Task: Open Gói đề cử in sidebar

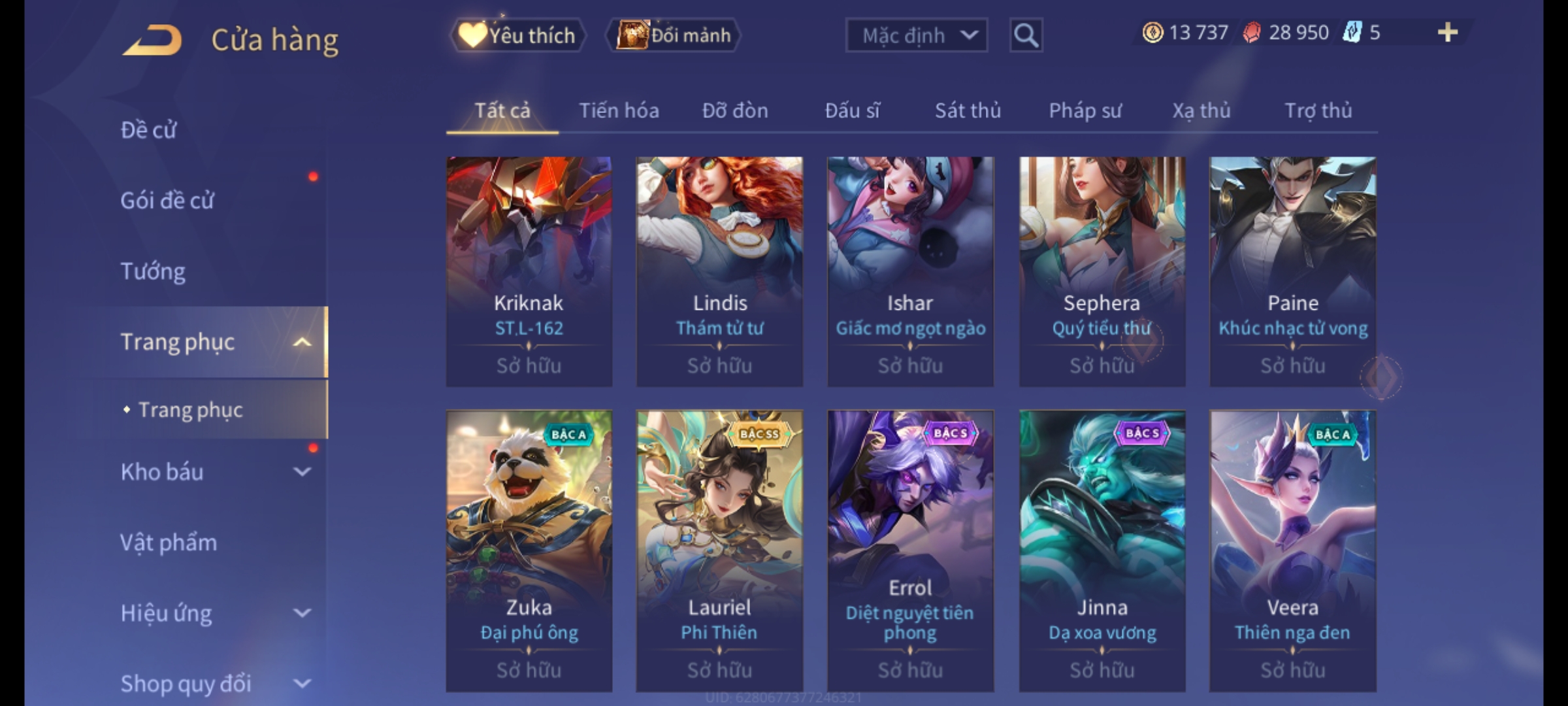Action: pos(167,201)
